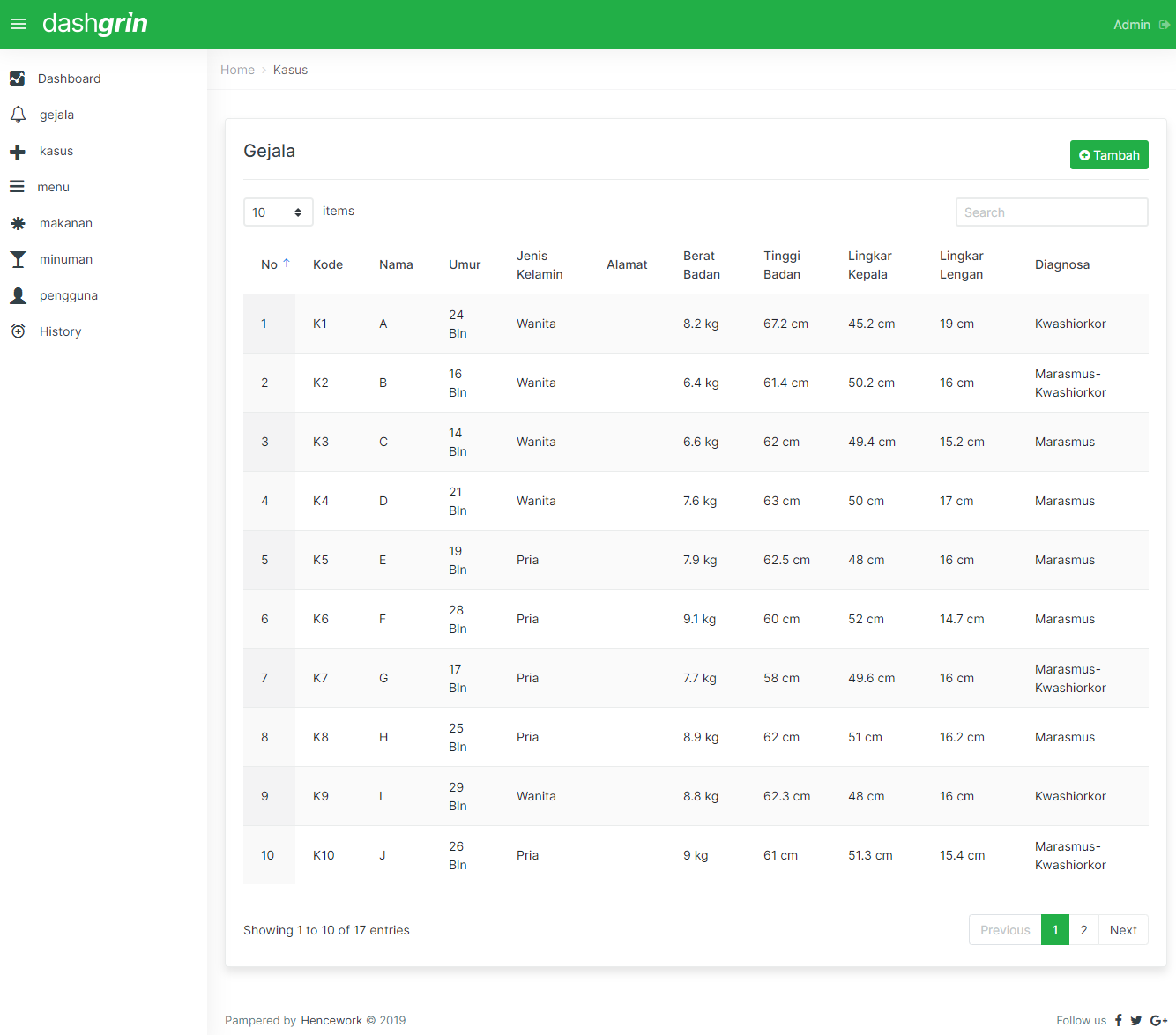Click the makanan asterisk icon

click(18, 224)
